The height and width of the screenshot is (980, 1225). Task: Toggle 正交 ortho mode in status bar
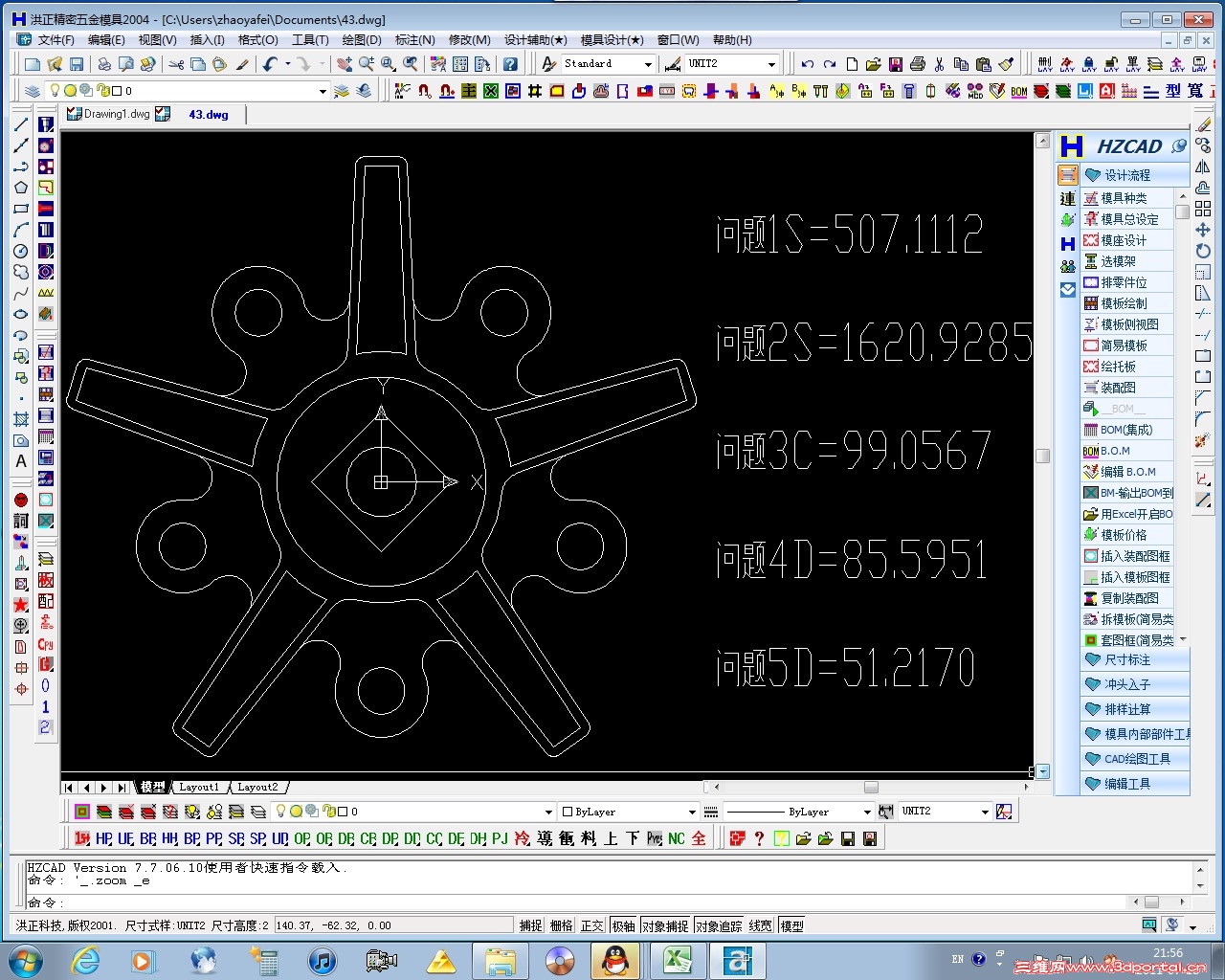592,925
